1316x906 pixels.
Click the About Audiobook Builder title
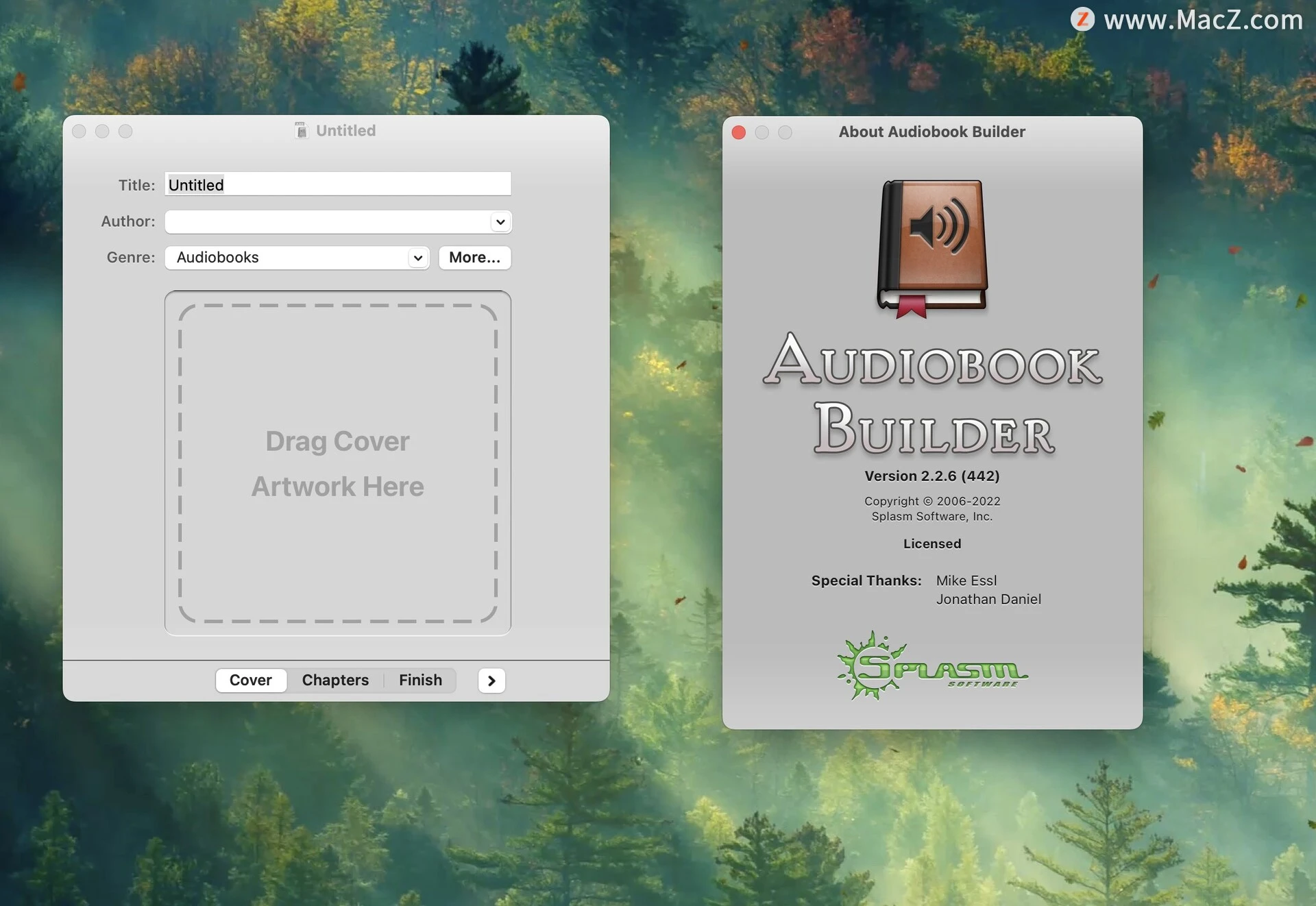pos(932,132)
